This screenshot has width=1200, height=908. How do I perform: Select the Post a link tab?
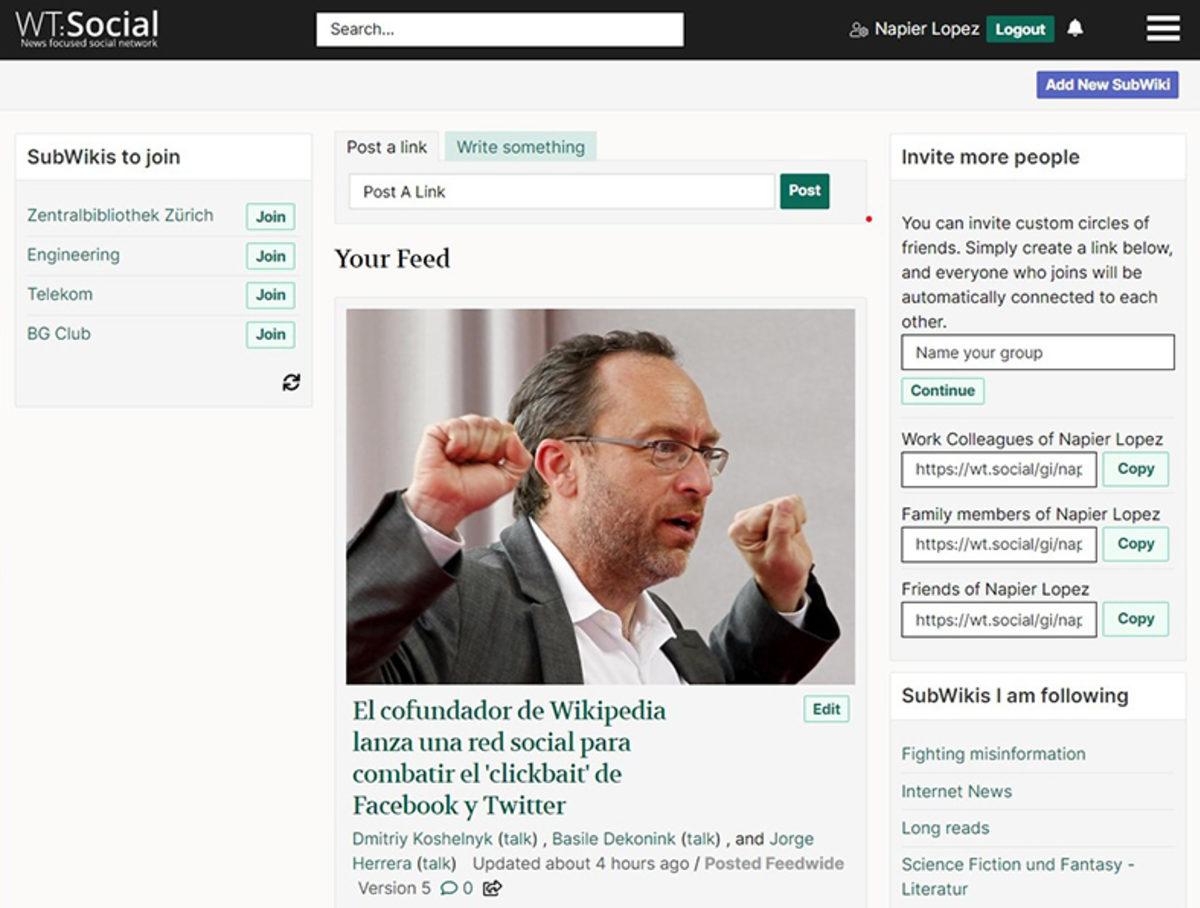coord(387,146)
